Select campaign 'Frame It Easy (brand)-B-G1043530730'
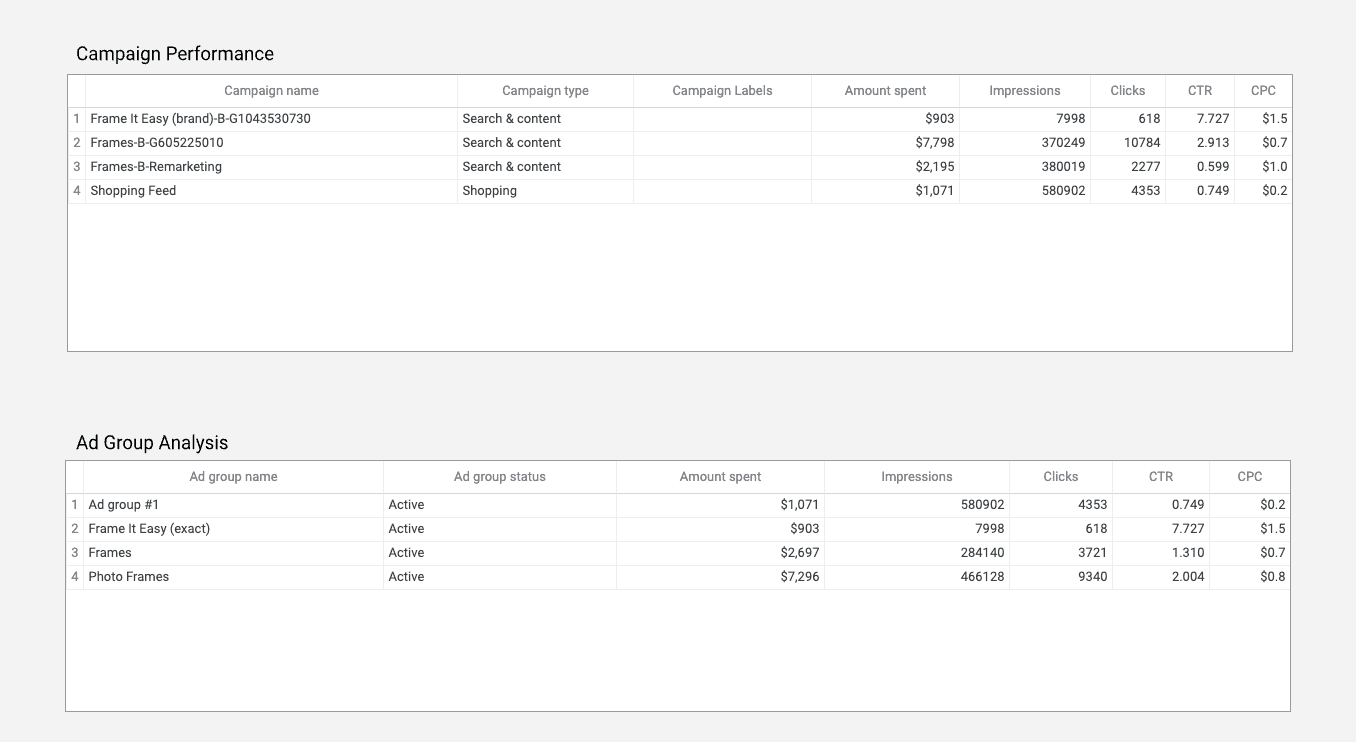Viewport: 1356px width, 742px height. pos(200,119)
